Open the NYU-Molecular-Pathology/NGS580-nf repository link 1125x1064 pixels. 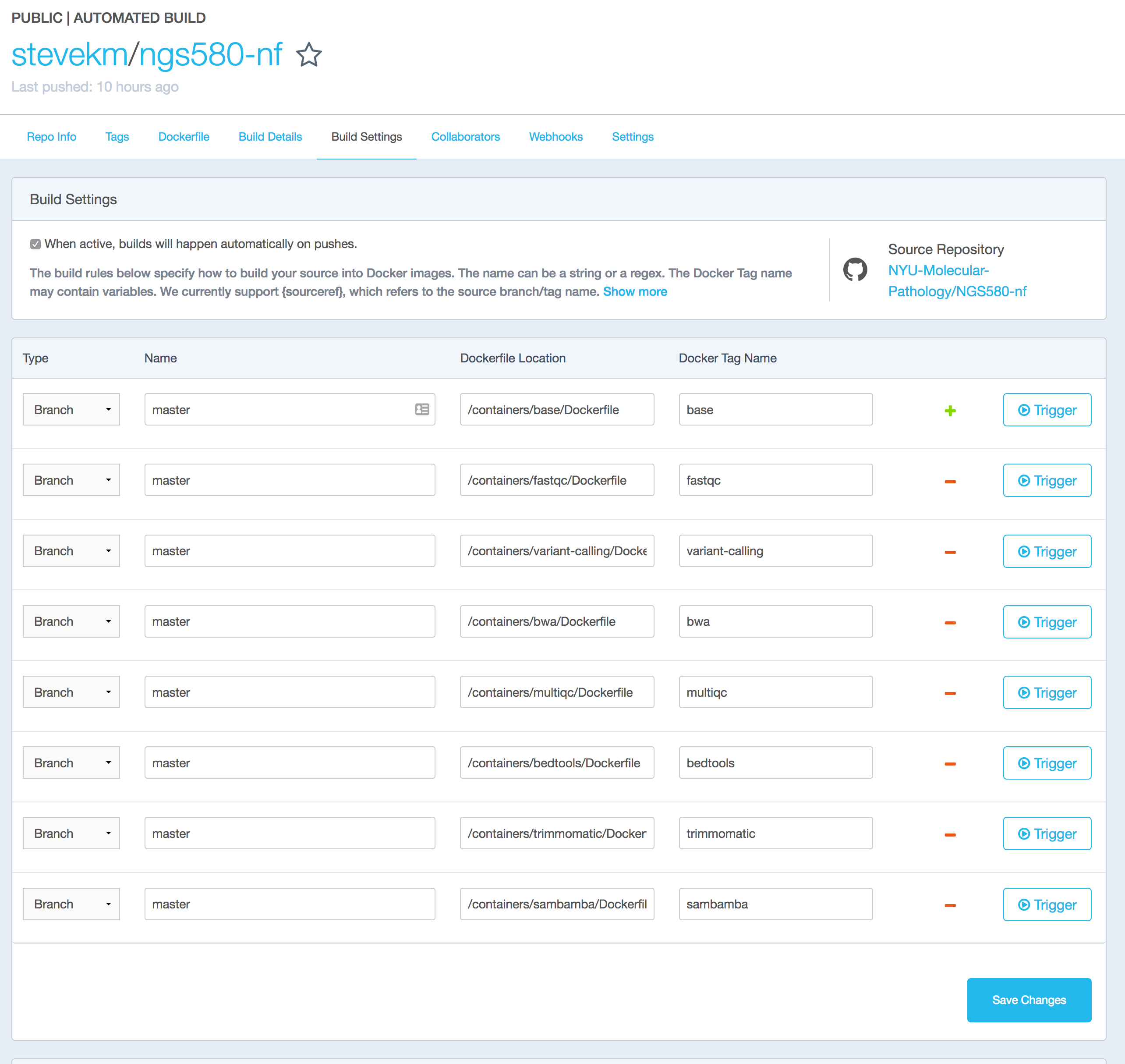point(958,281)
